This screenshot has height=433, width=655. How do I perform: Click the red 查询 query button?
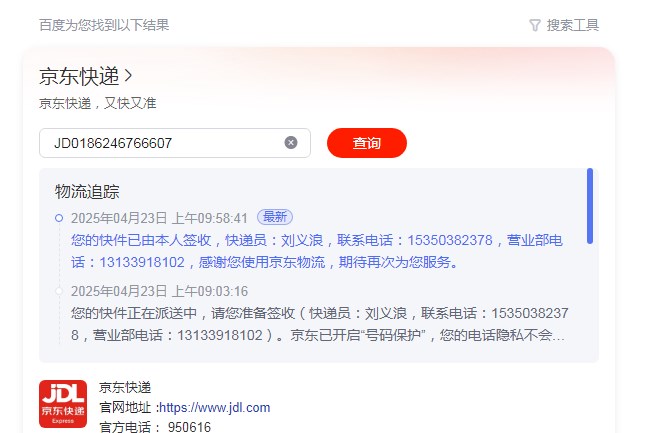(367, 143)
